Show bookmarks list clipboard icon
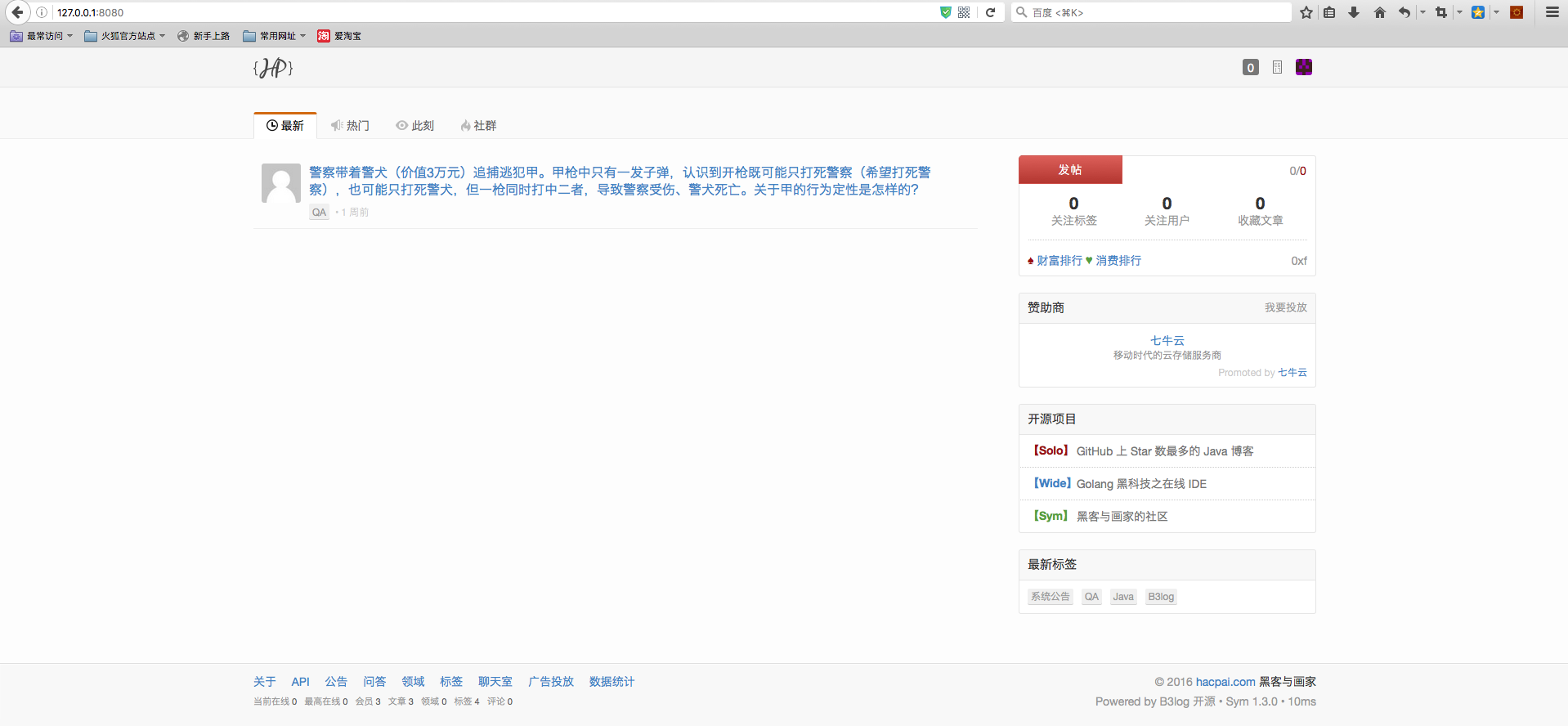 click(x=1329, y=12)
